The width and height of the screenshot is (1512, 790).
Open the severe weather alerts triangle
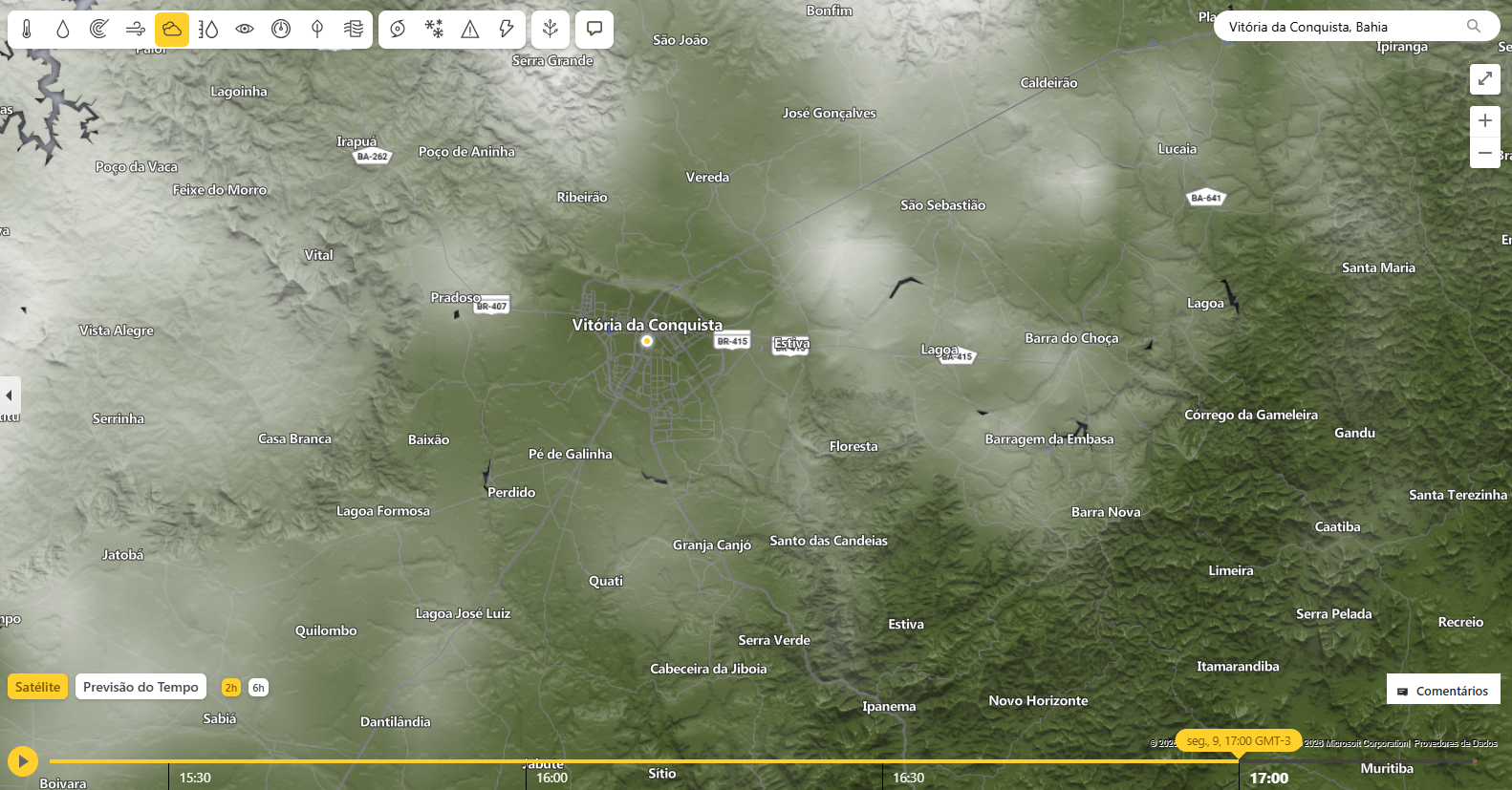pyautogui.click(x=470, y=30)
